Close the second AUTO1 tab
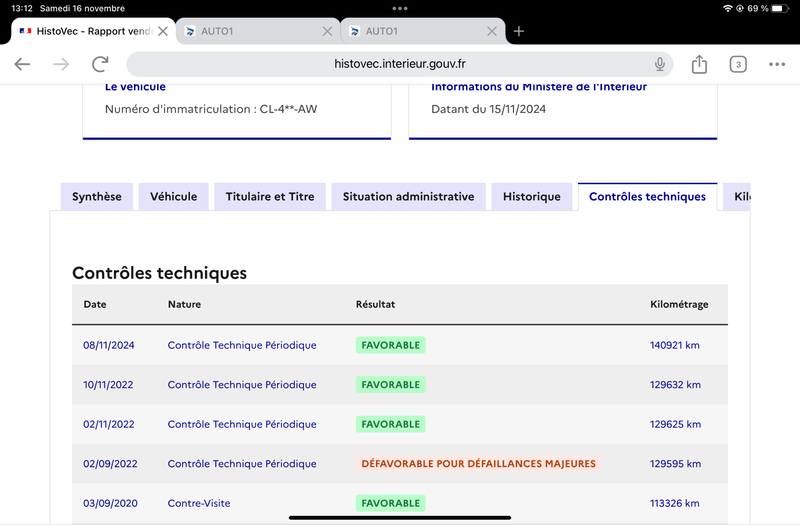 (x=492, y=31)
